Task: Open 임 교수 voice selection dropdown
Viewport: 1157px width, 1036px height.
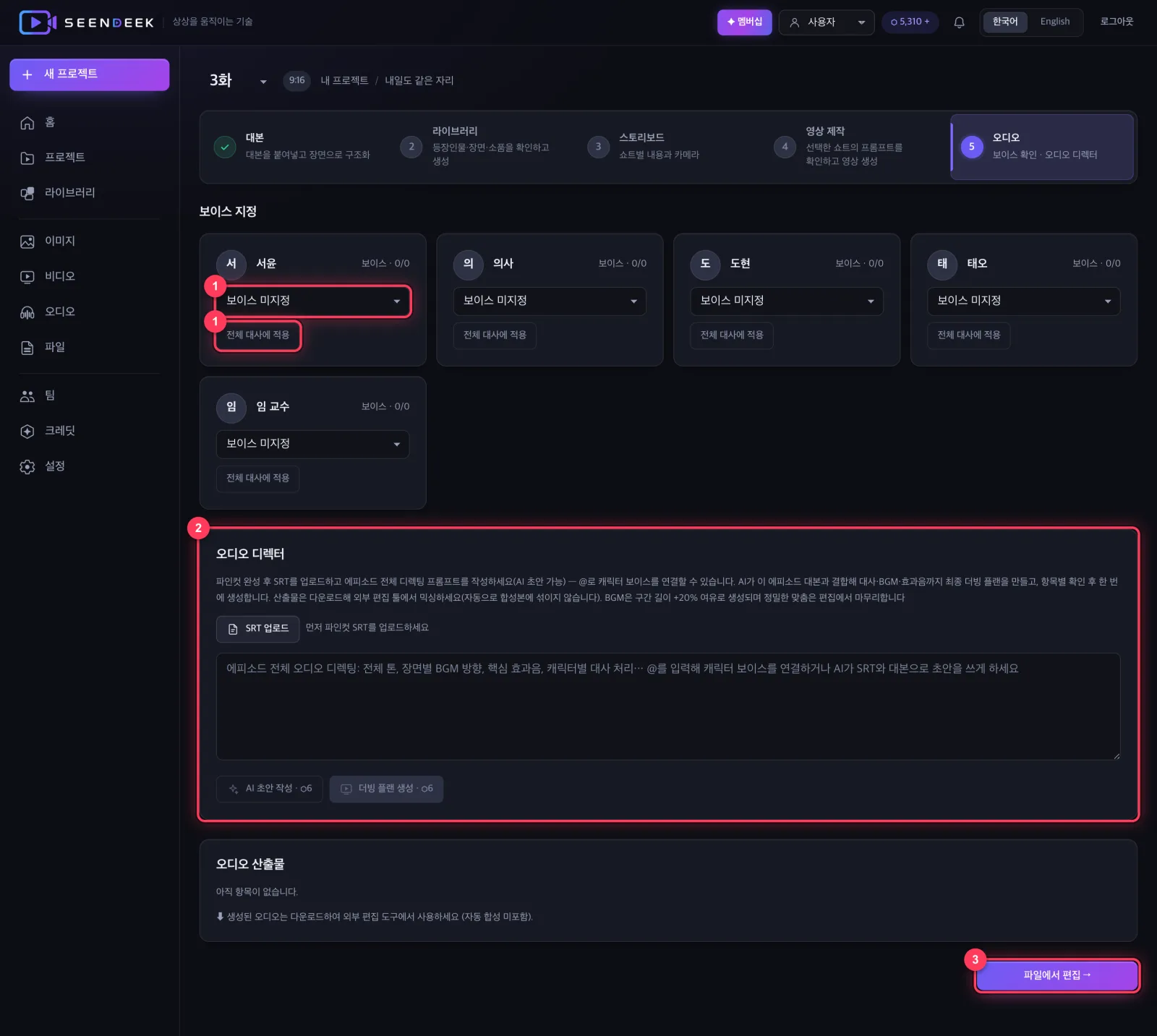Action: coord(313,445)
